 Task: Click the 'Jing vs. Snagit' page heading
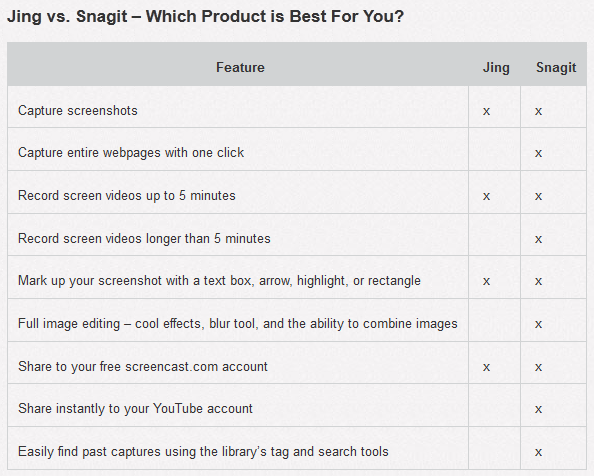[205, 17]
